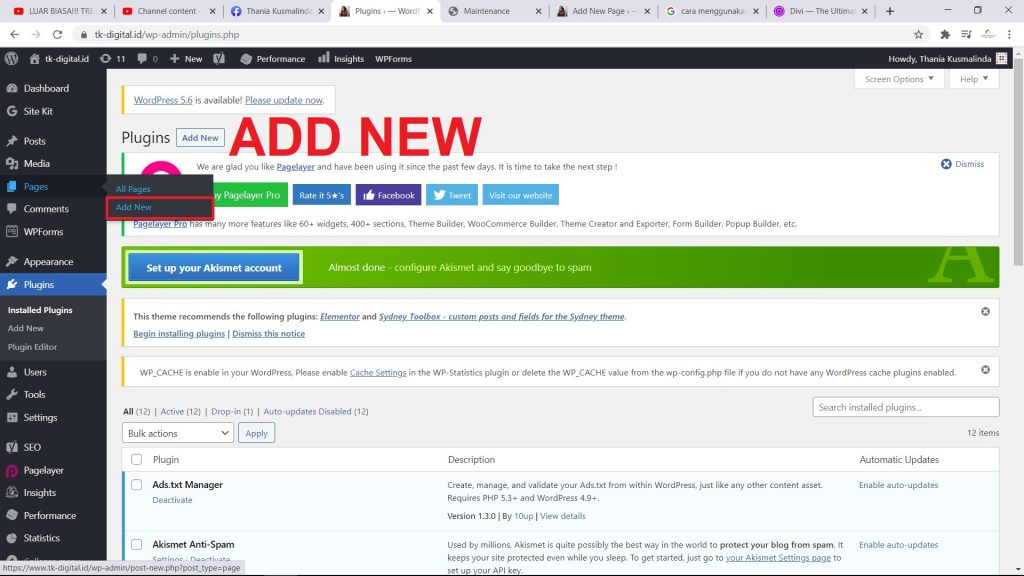Viewport: 1024px width, 576px height.
Task: Click Set up your Akismet account
Action: pos(214,268)
